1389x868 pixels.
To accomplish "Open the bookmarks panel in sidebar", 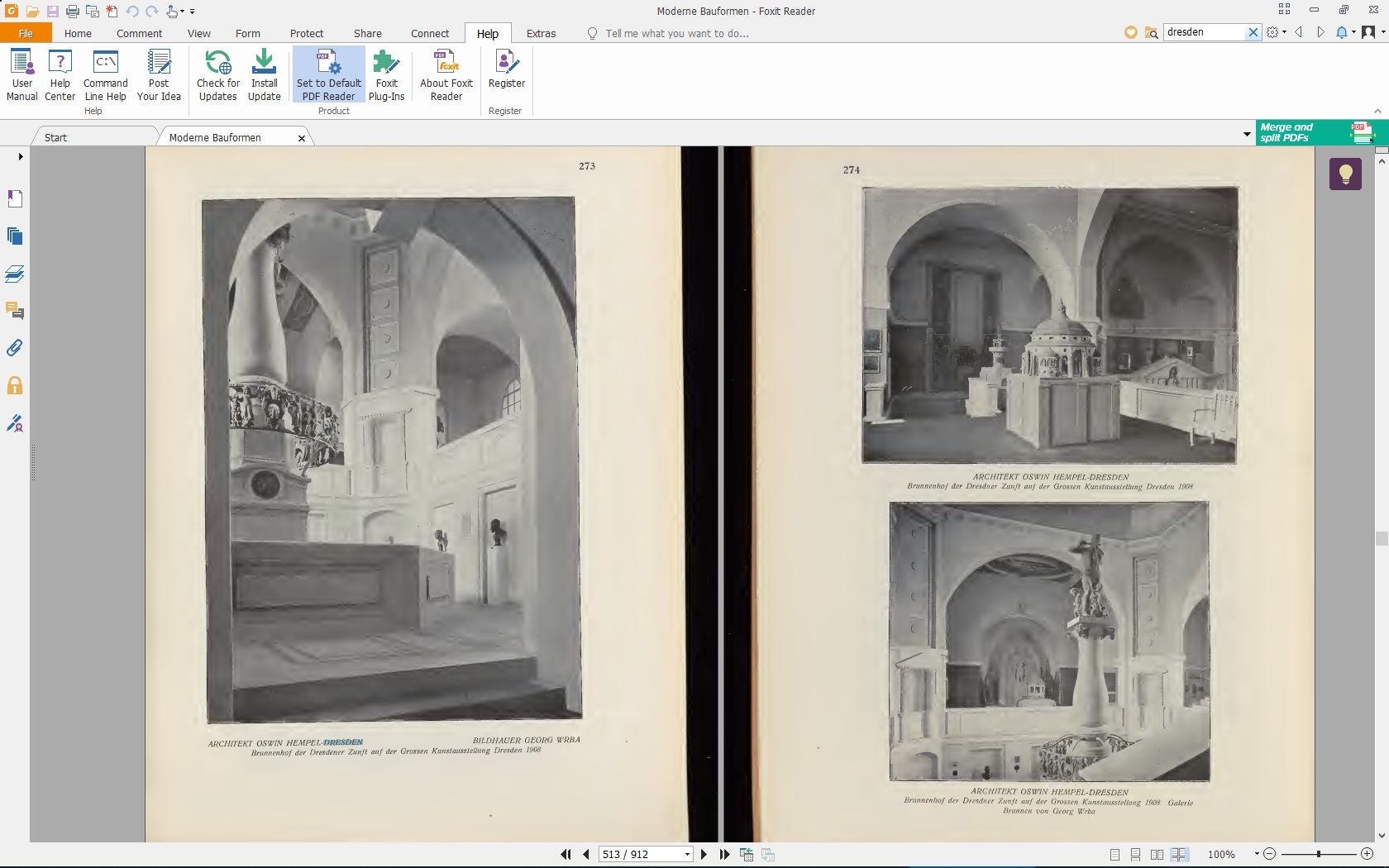I will (15, 198).
